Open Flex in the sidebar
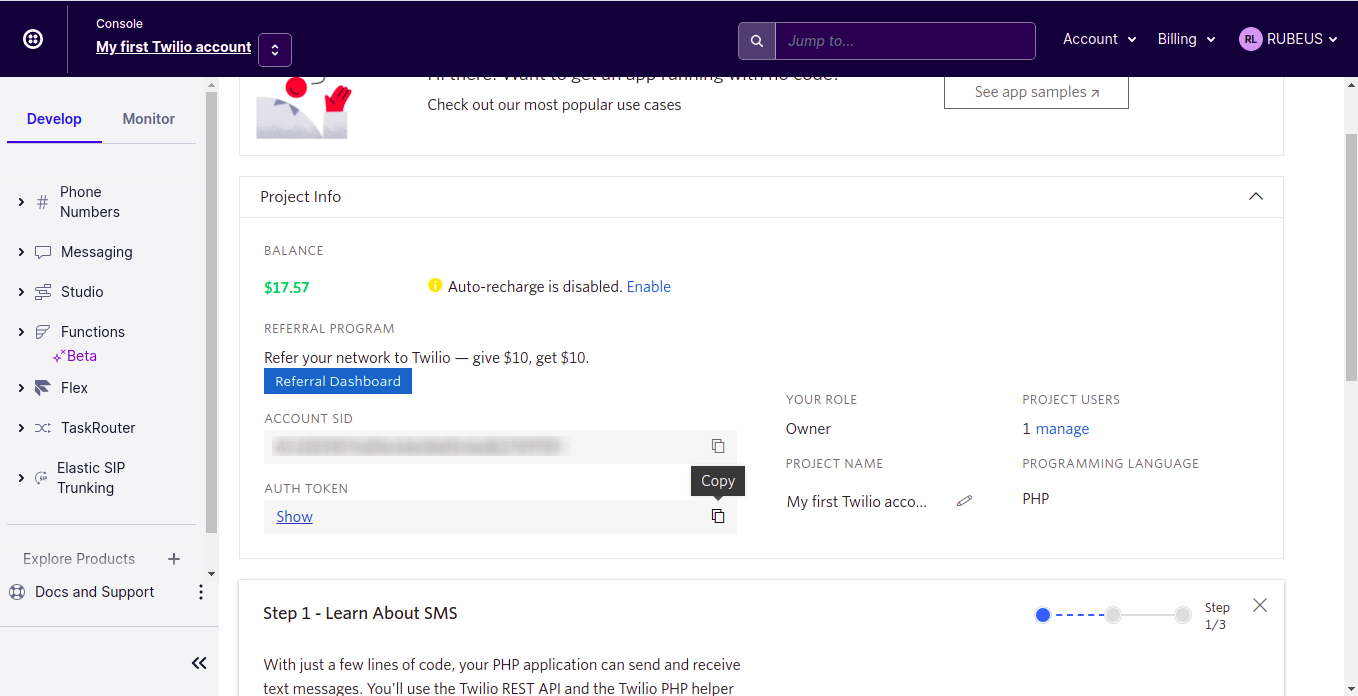 [x=74, y=388]
